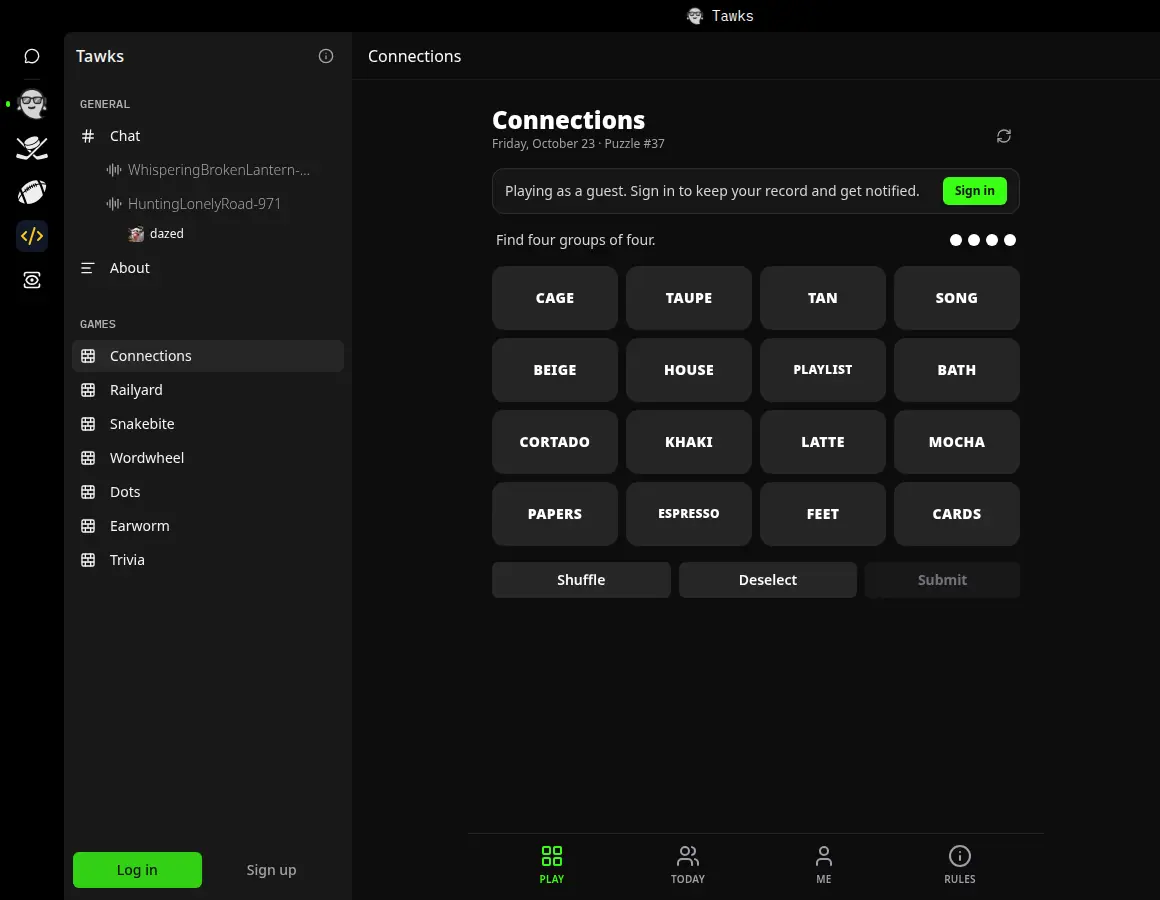
Task: Open the Snakebite game
Action: [x=208, y=424]
